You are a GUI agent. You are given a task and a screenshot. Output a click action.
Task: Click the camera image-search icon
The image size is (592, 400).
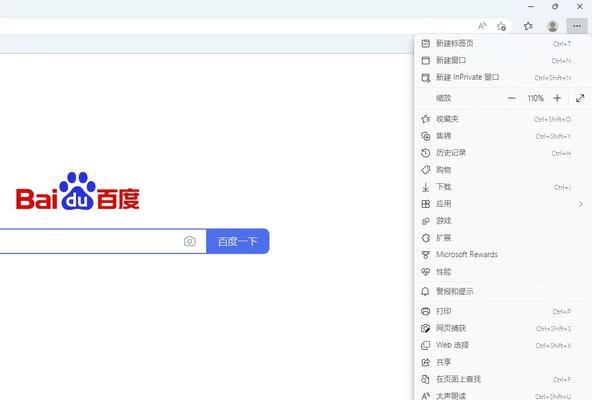tap(190, 241)
